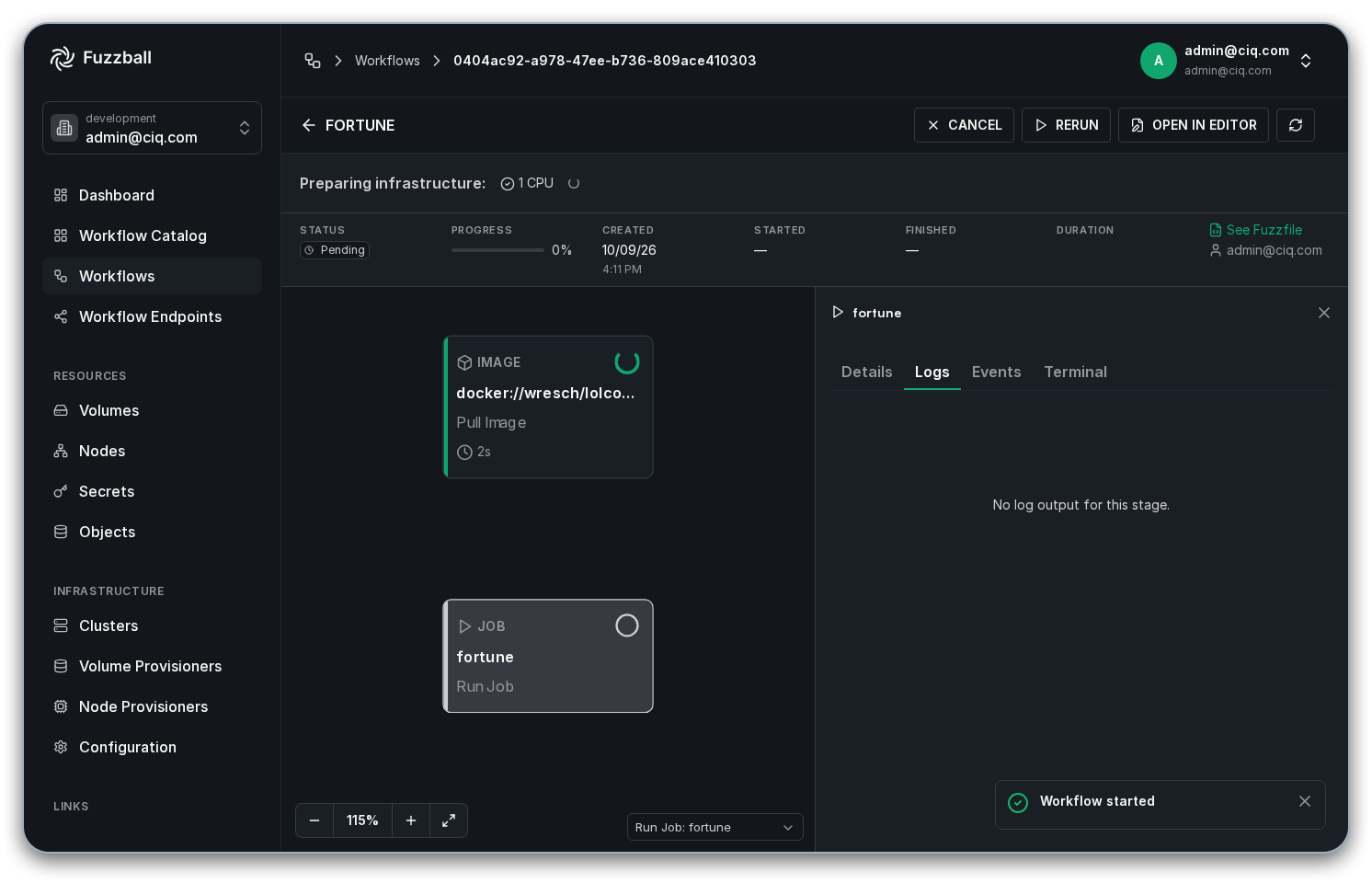Image resolution: width=1372 pixels, height=883 pixels.
Task: Open Workflow Endpoints page
Action: pos(152,316)
